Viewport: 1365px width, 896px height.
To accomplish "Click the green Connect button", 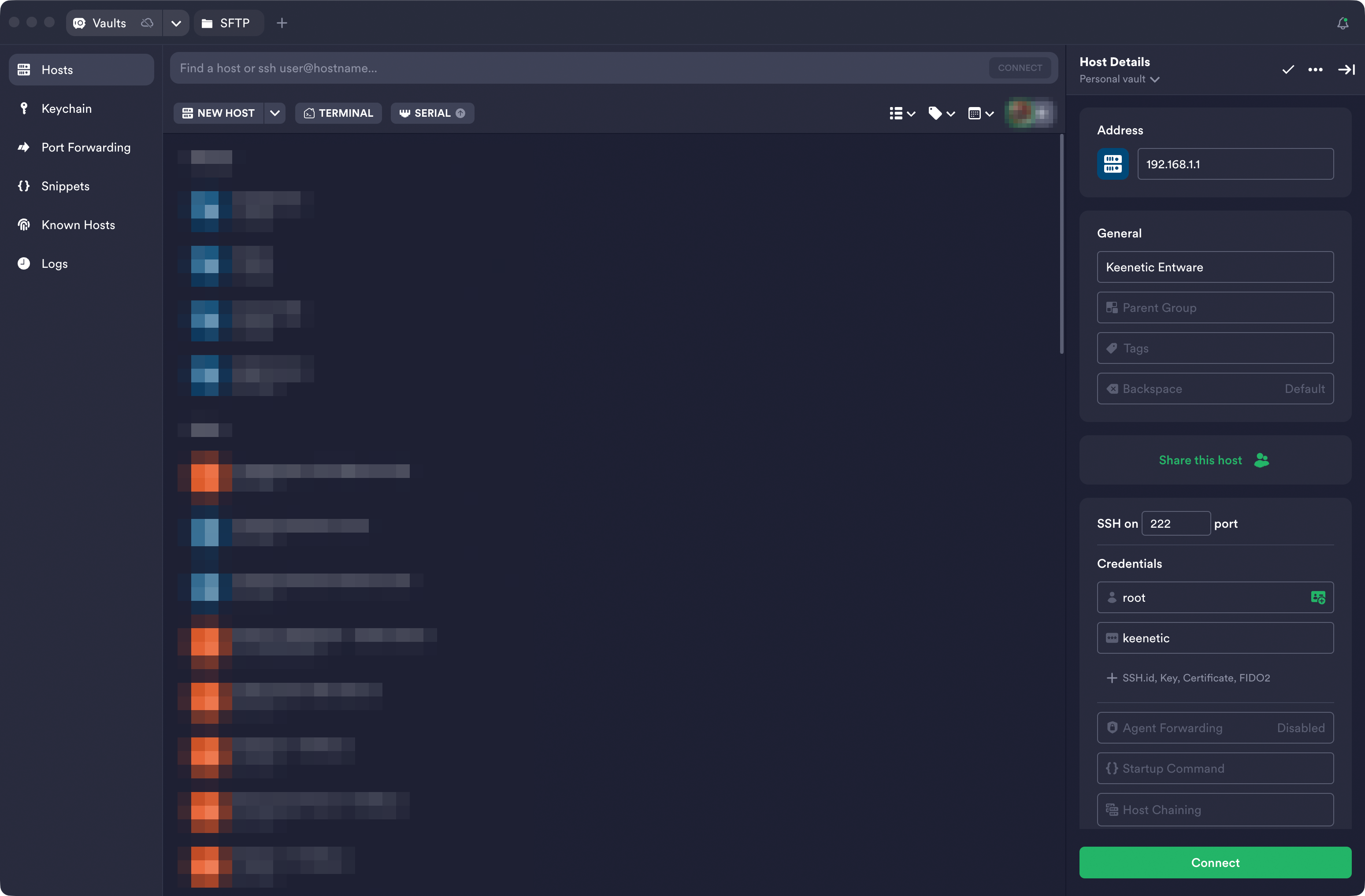I will pyautogui.click(x=1215, y=862).
